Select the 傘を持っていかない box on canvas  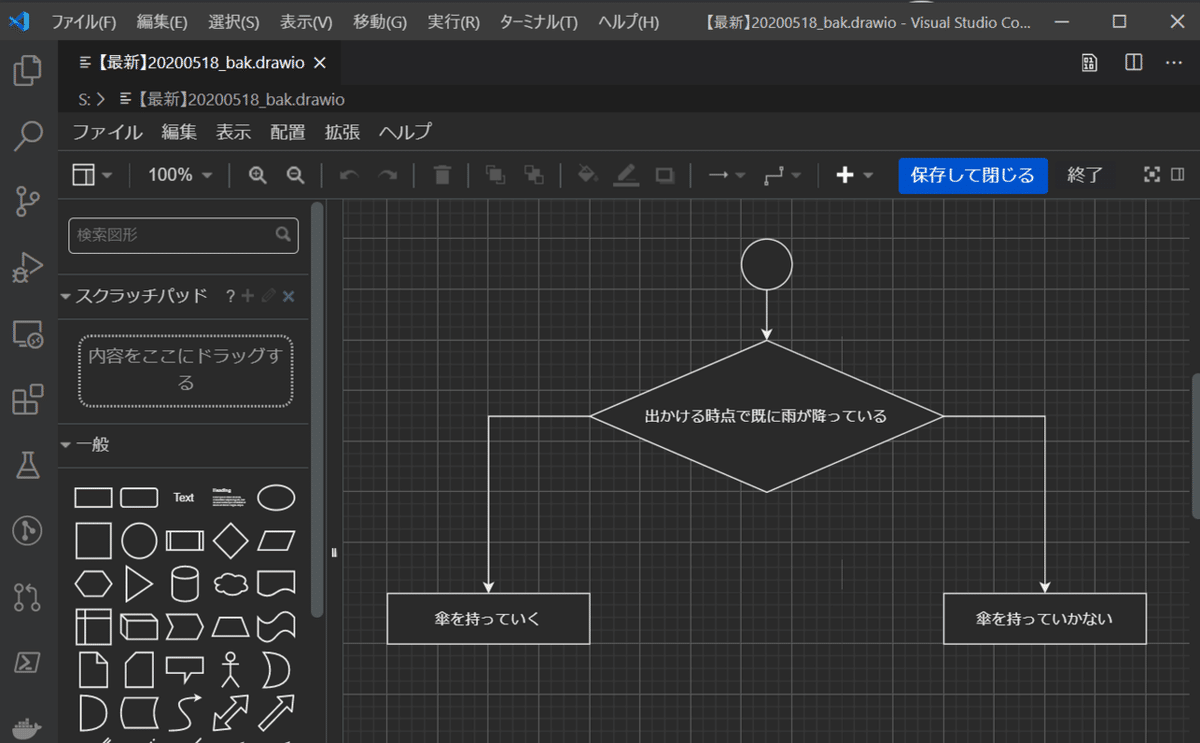(x=1045, y=619)
